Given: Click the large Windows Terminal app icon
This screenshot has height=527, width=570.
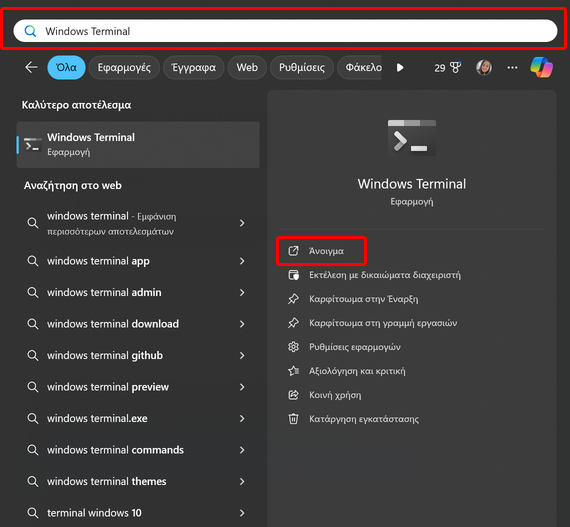Looking at the screenshot, I should (412, 138).
